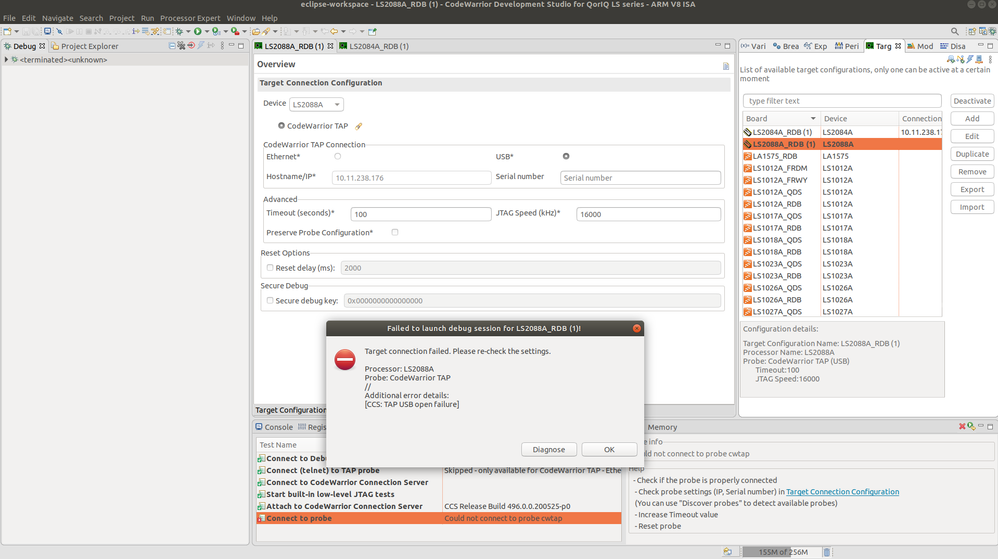Open dropdown arrow beside New wizard icon
998x559 pixels.
[x=17, y=31]
